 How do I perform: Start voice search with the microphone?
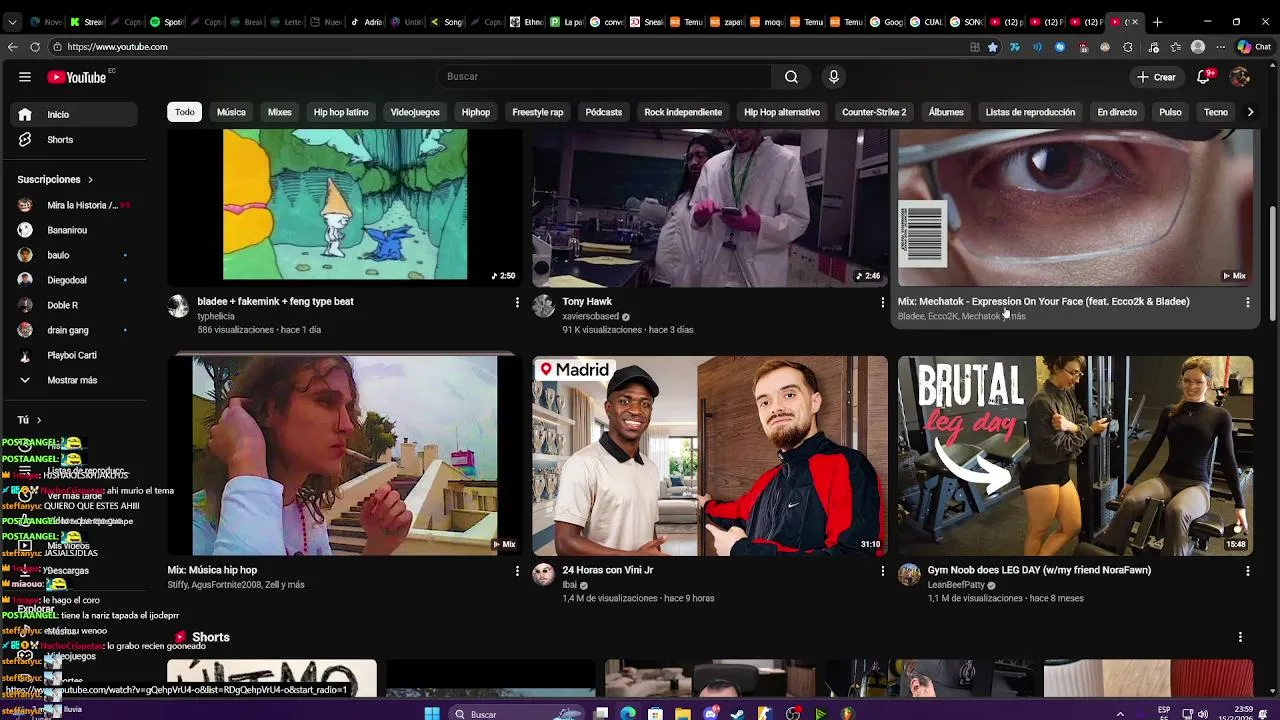click(x=834, y=77)
